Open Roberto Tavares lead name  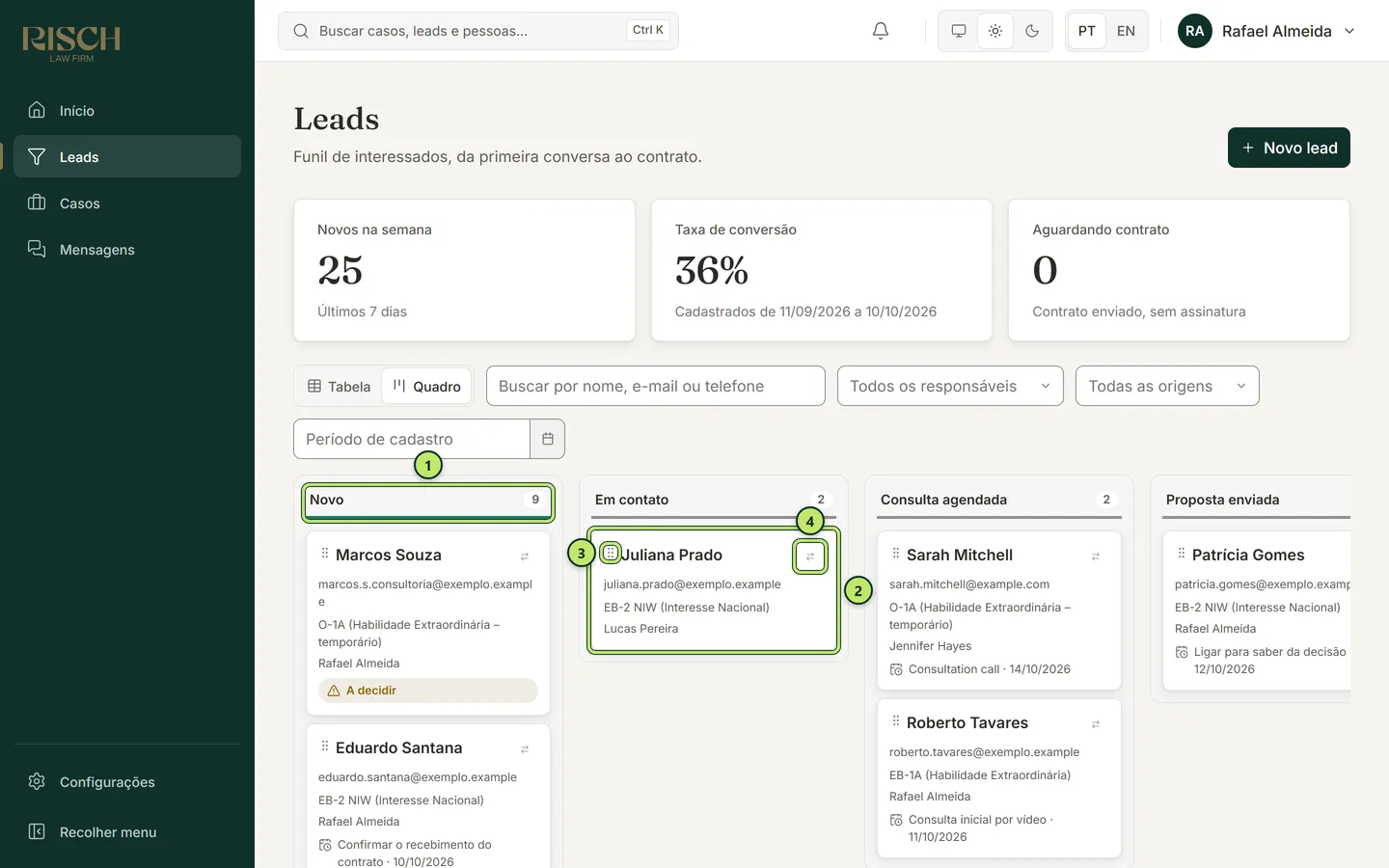pyautogui.click(x=967, y=722)
